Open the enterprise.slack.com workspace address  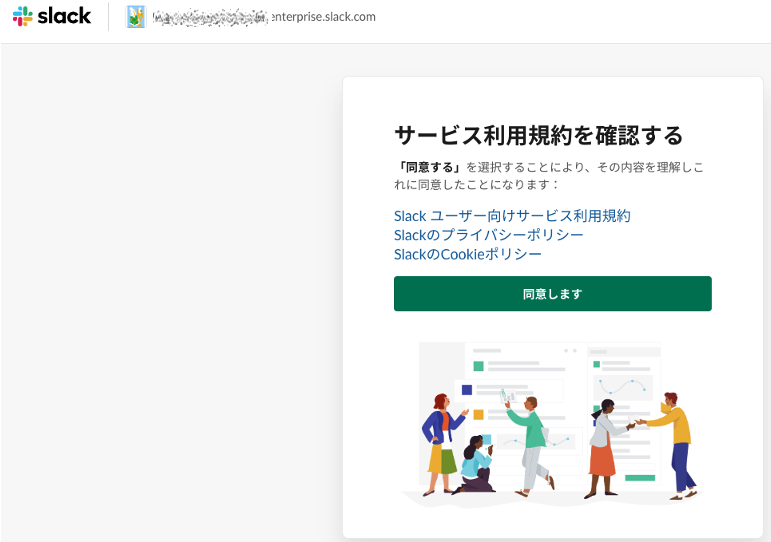pos(264,17)
